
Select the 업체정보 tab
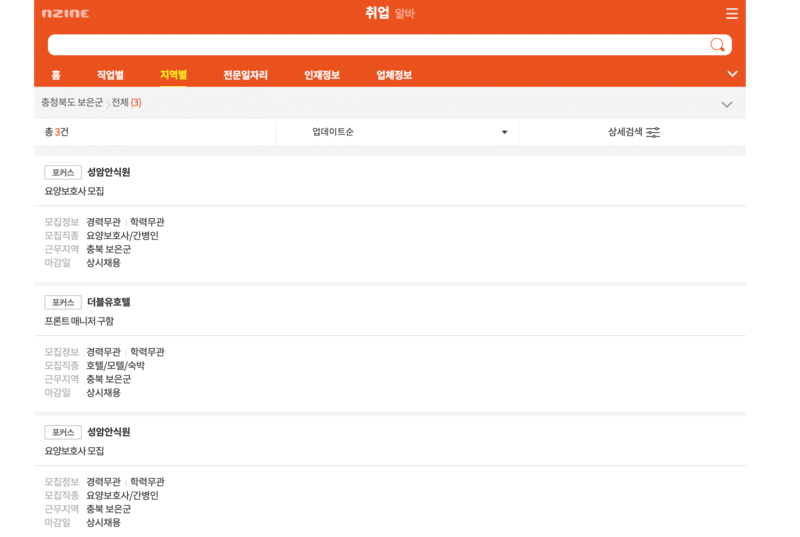pos(394,75)
